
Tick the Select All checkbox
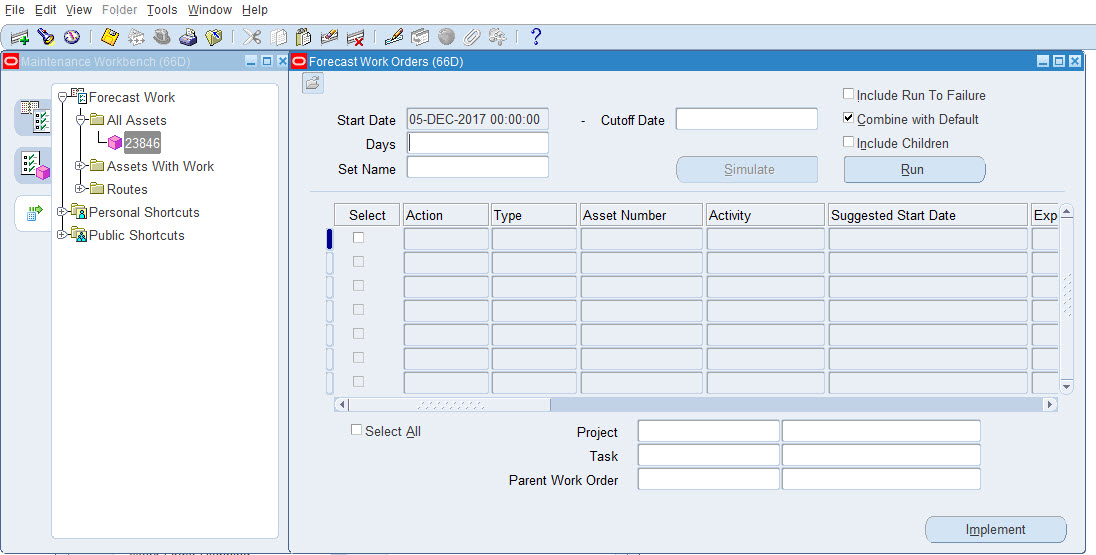(356, 430)
